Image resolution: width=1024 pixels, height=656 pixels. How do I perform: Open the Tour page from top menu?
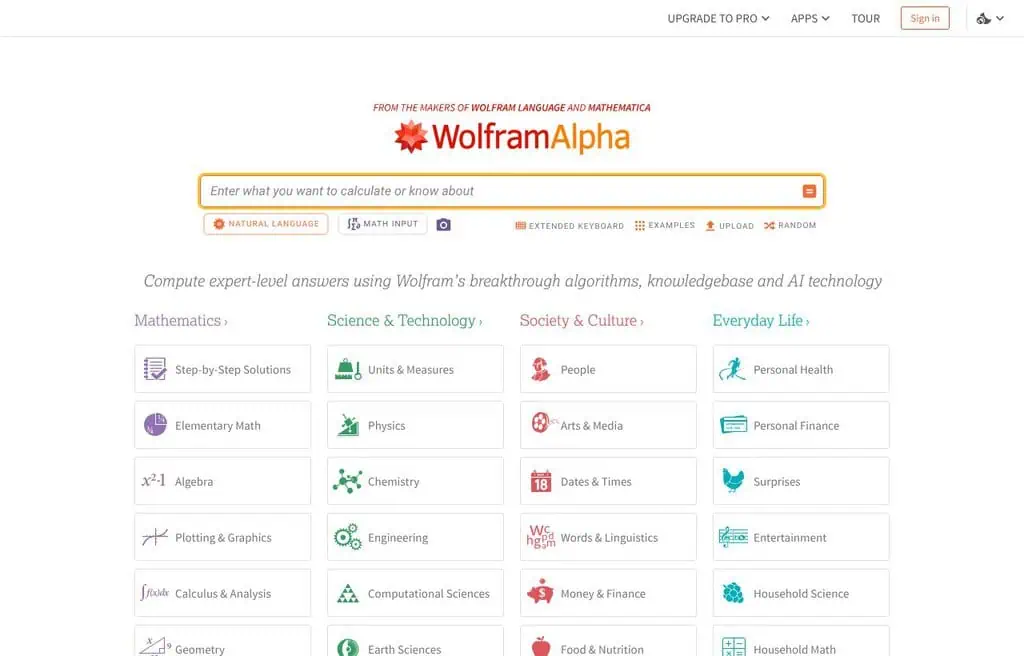(865, 18)
